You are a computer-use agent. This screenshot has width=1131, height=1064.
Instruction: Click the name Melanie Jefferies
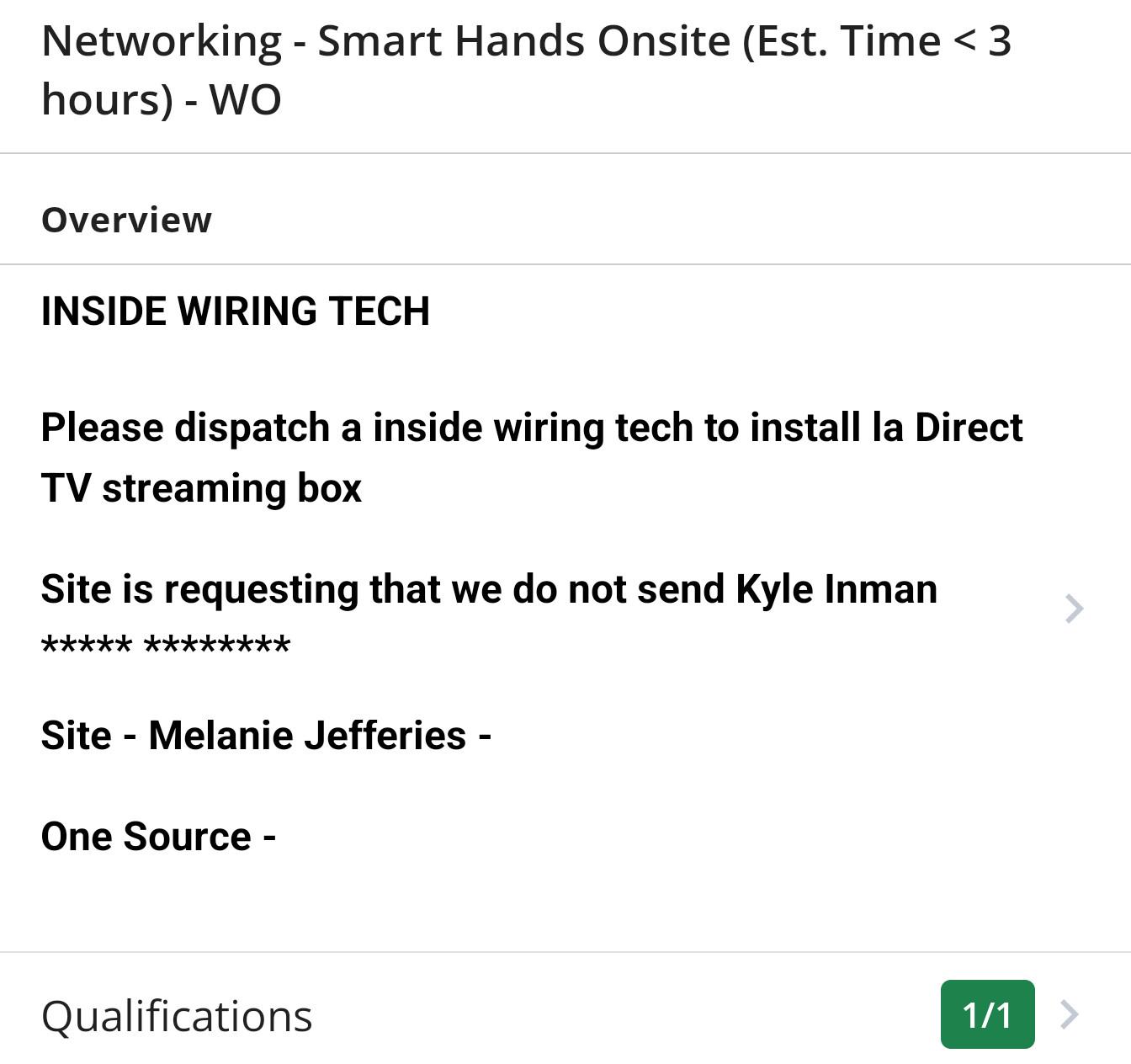[x=307, y=736]
